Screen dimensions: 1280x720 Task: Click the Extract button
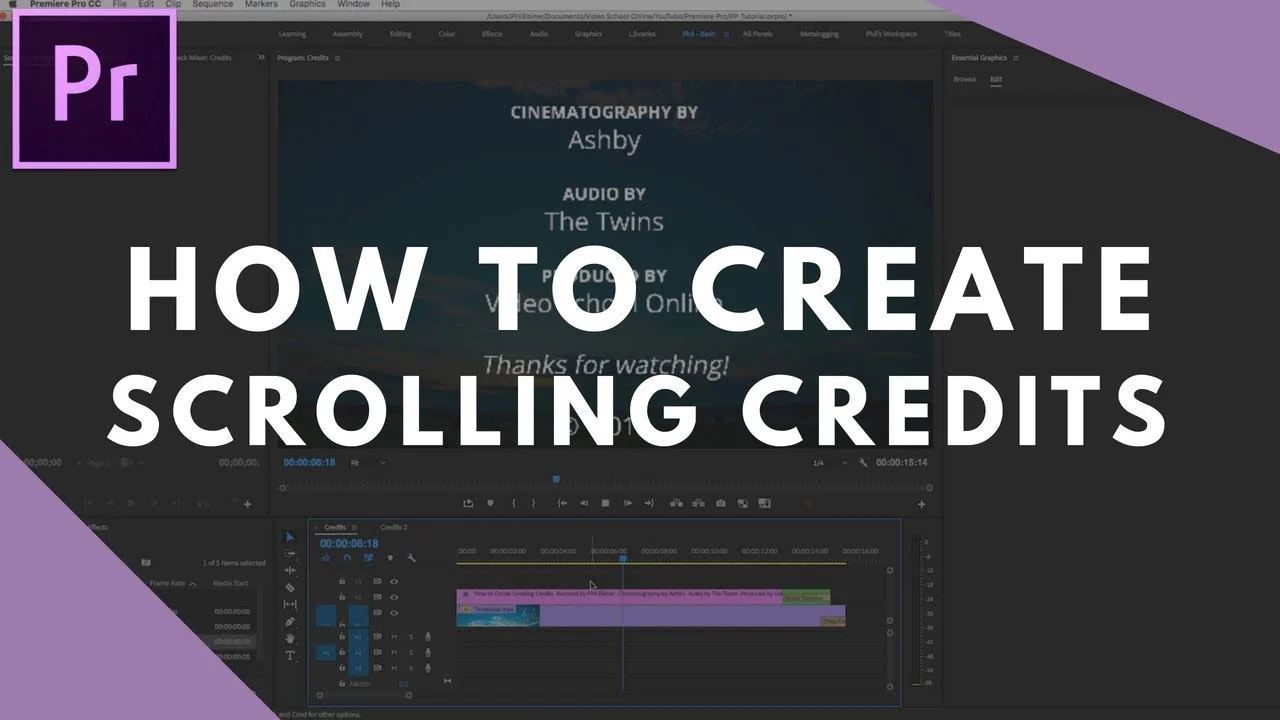(698, 503)
